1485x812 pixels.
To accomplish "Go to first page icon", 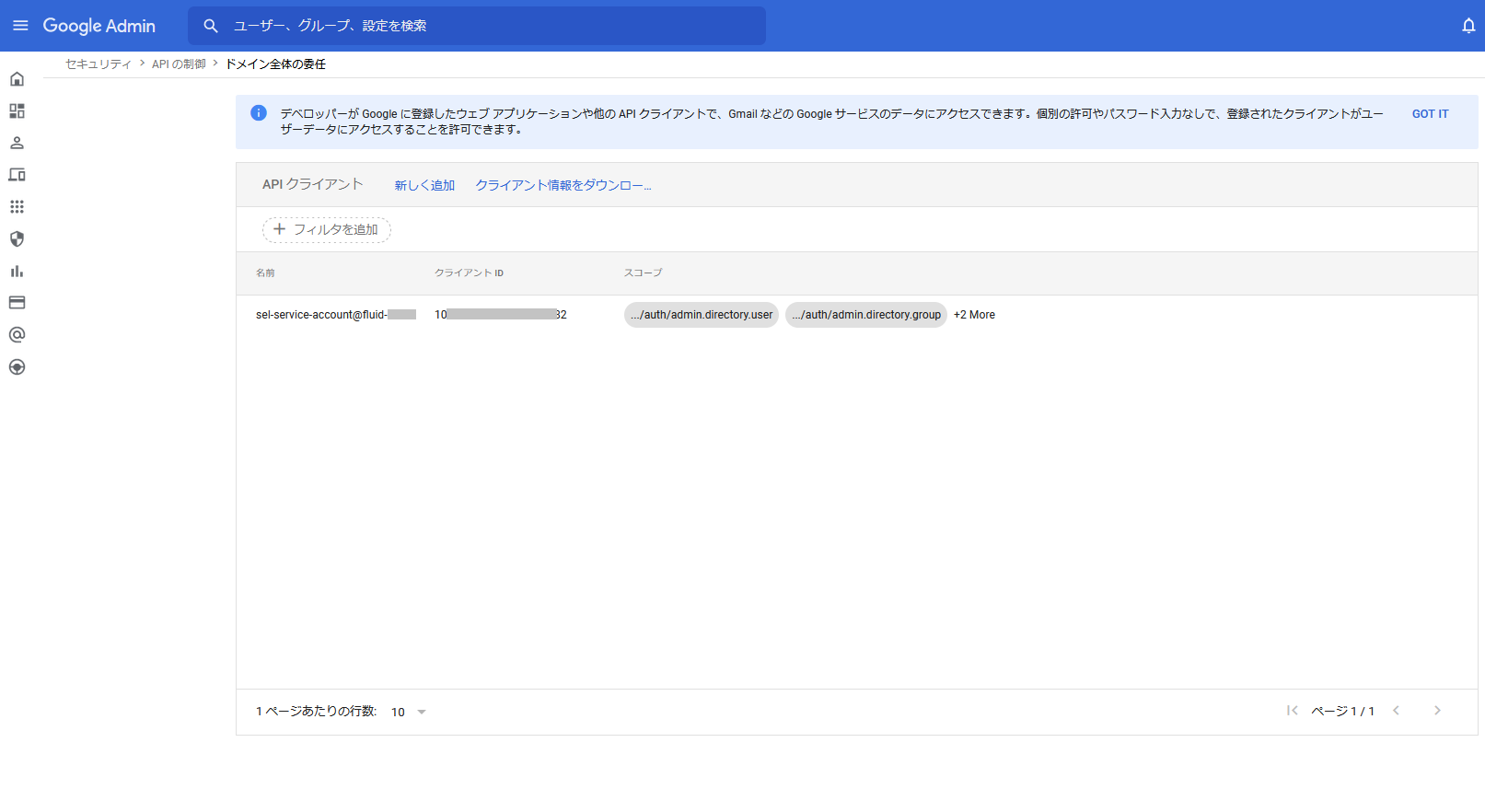I will 1293,711.
